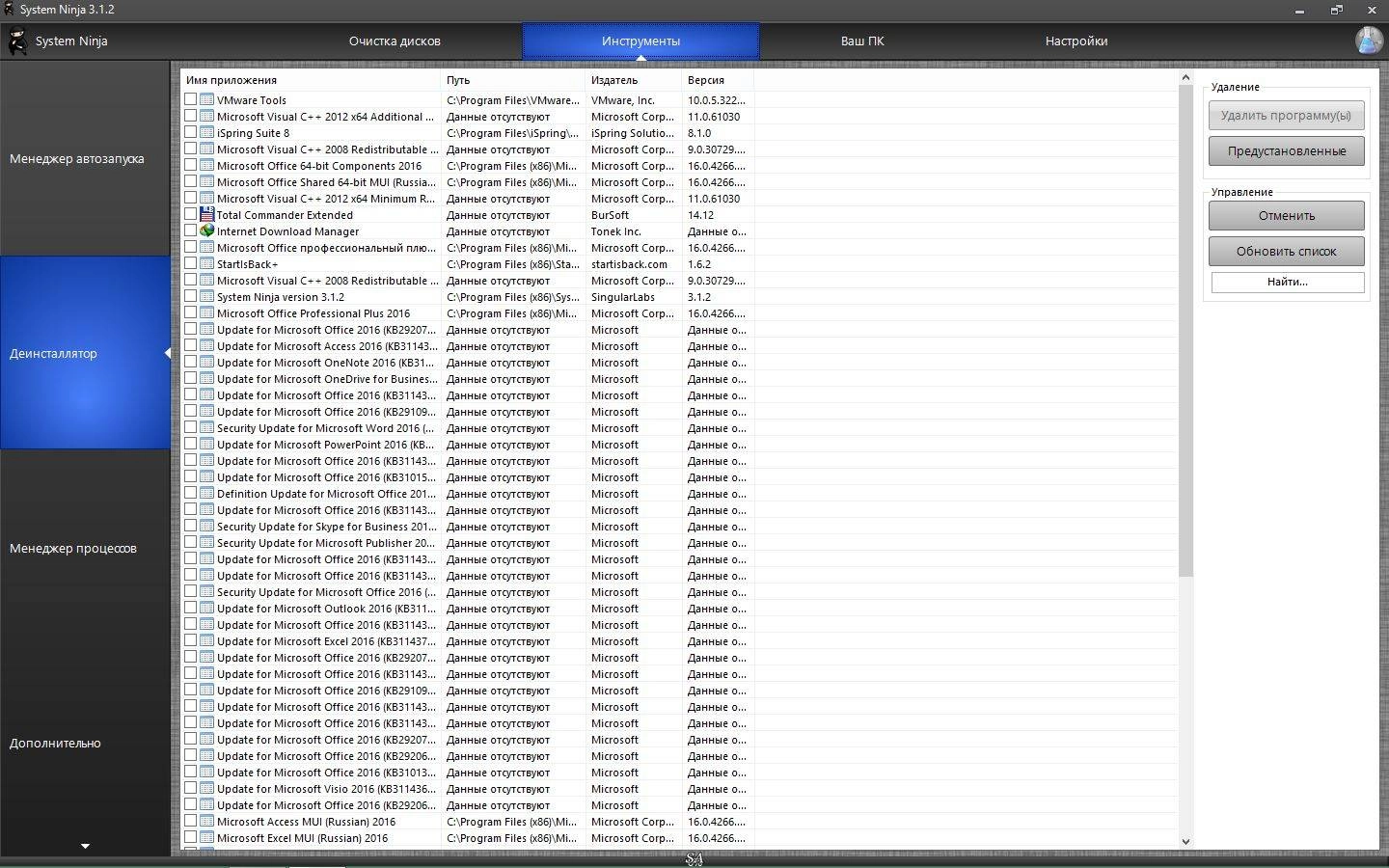
Task: Select Update for Microsoft Visio 2016 row
Action: [679, 789]
